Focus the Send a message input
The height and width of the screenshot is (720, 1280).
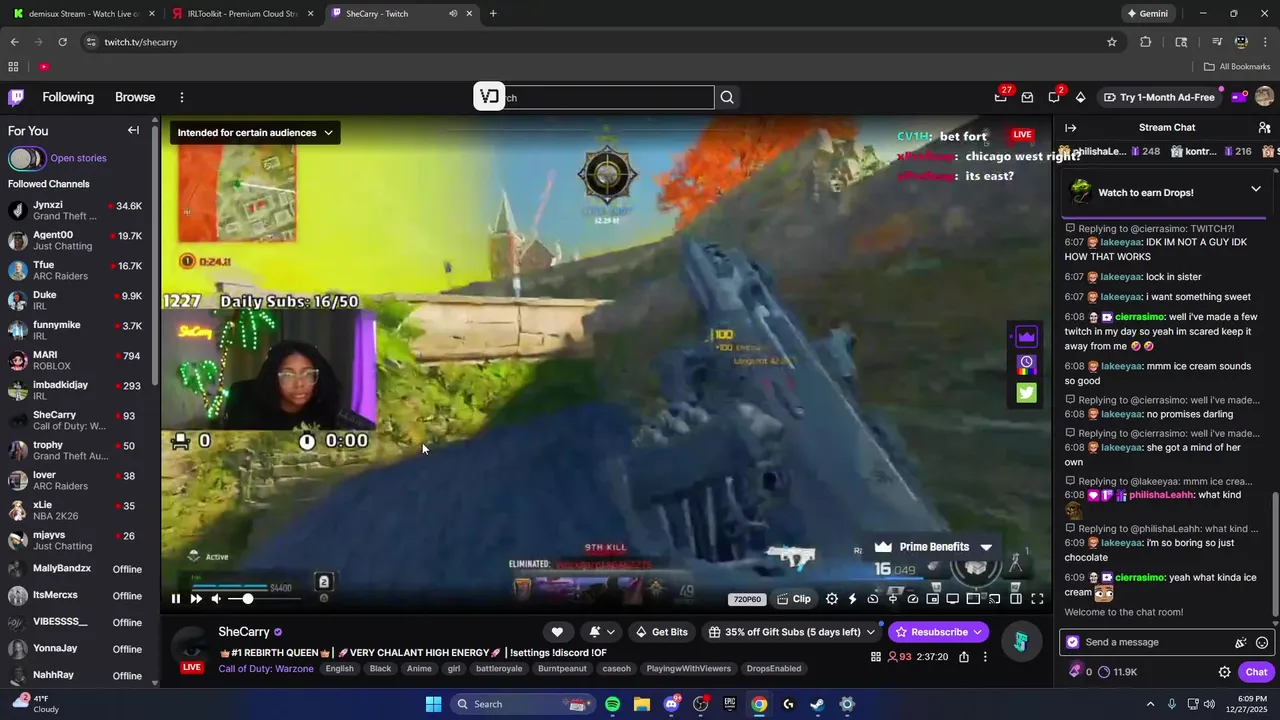pos(1153,642)
